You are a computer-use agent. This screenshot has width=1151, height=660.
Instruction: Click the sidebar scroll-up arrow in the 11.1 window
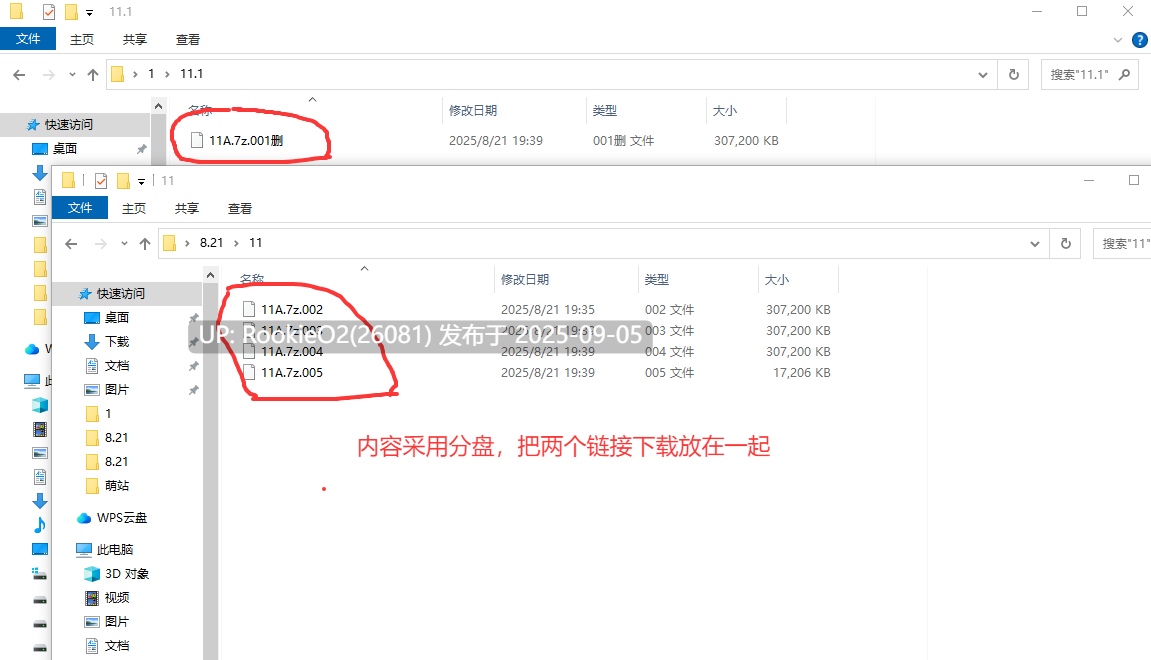159,106
